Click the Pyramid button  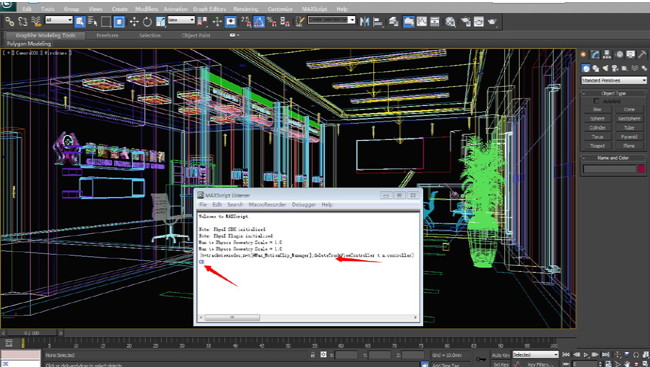click(629, 137)
